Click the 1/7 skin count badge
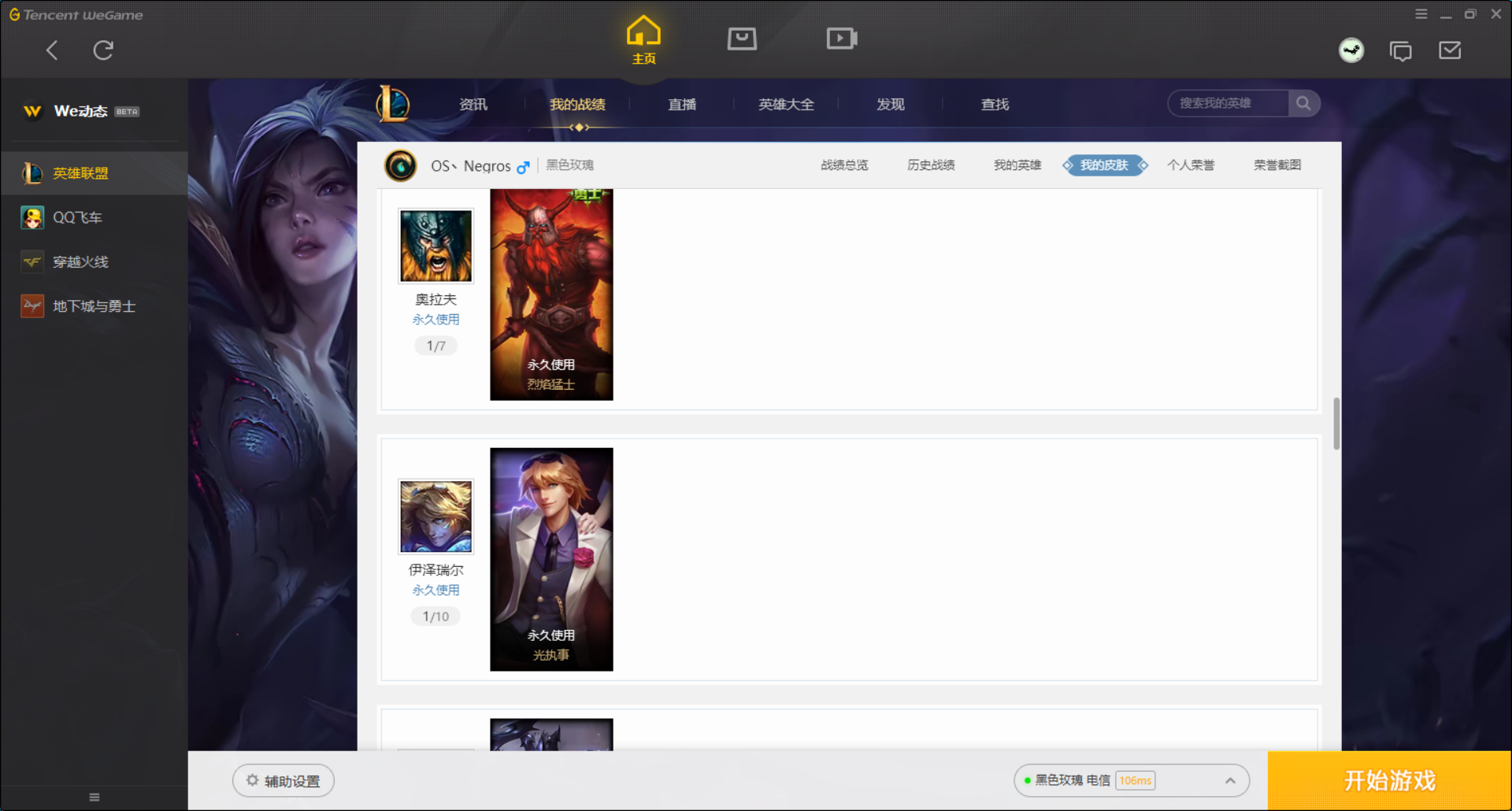Screen dimensions: 1512x811 (x=436, y=346)
